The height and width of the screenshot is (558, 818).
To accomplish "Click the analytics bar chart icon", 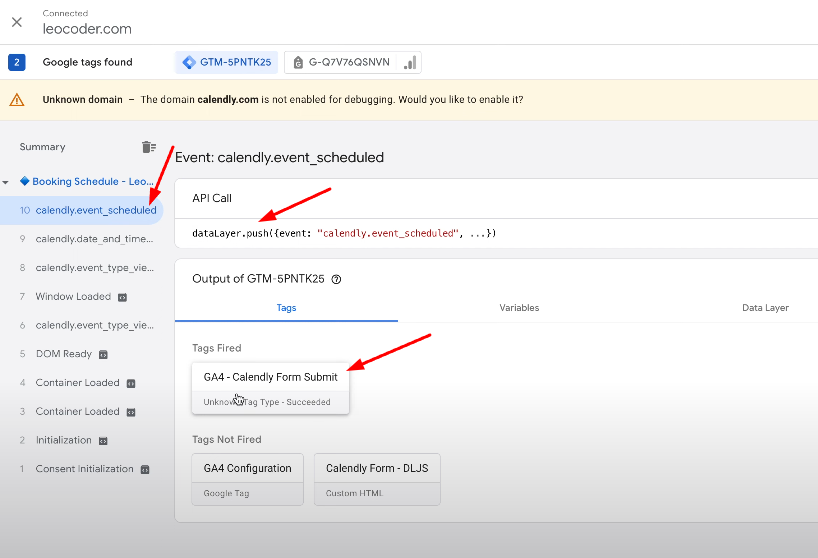I will coord(410,63).
